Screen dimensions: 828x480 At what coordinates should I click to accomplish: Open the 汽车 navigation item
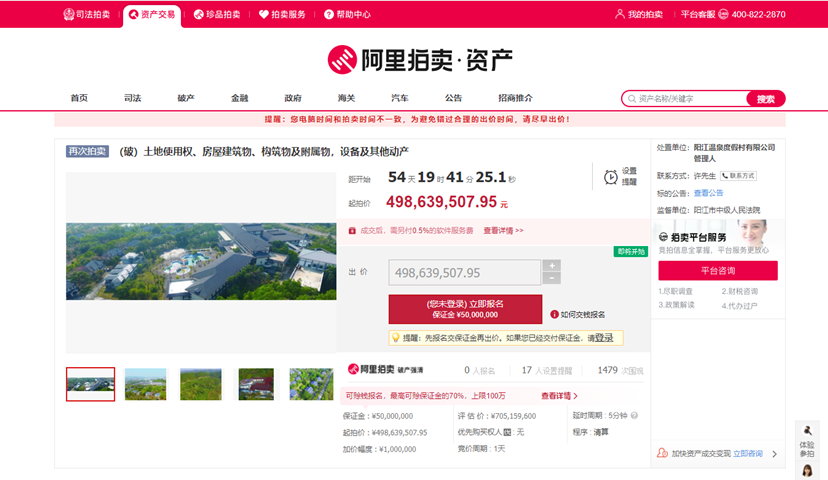tap(400, 98)
